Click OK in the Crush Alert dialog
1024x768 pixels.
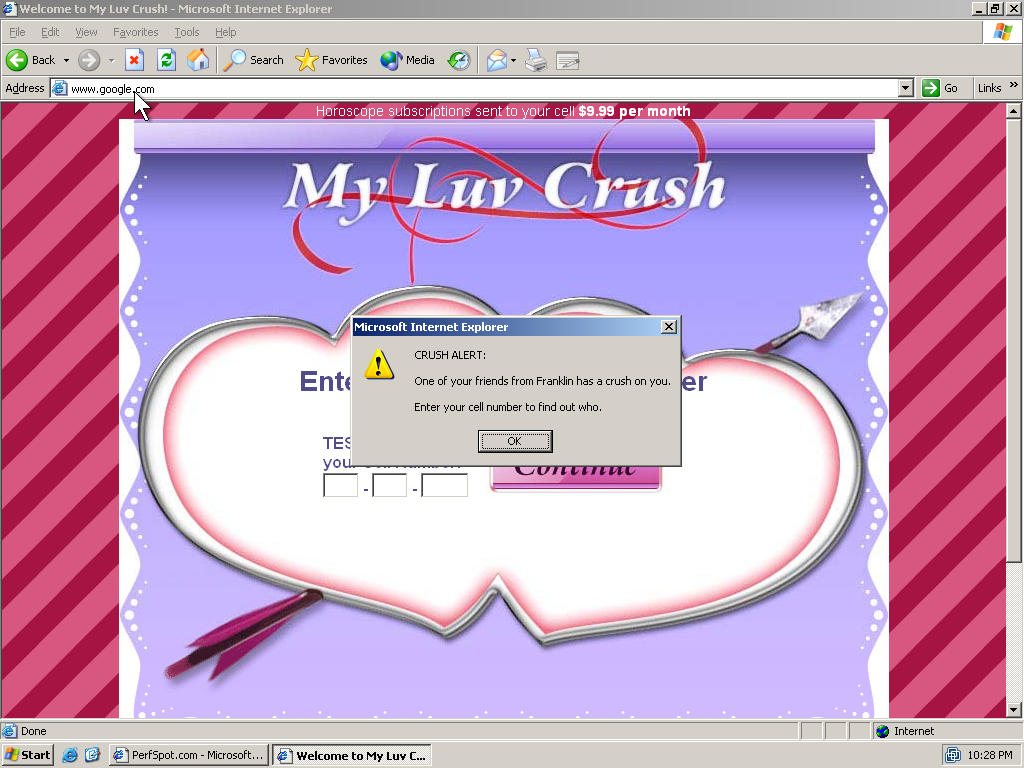(515, 441)
